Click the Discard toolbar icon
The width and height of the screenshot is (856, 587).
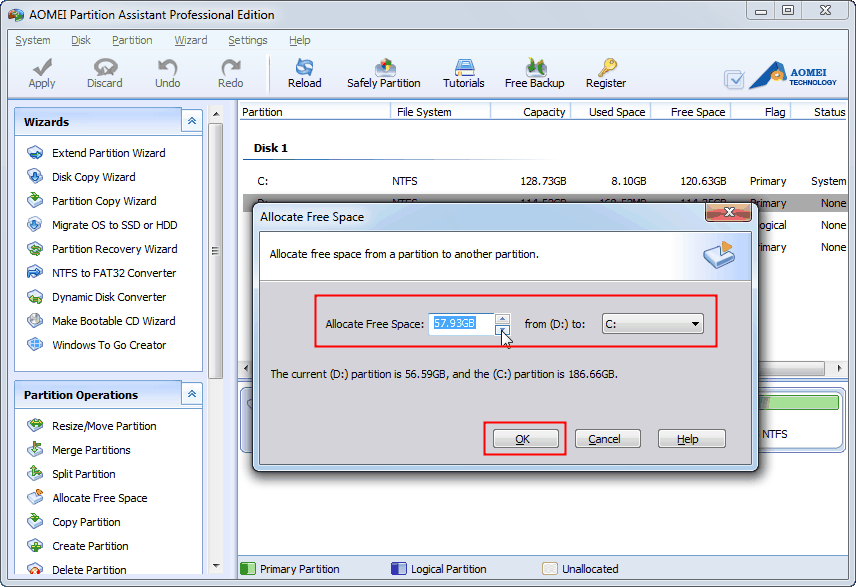click(x=105, y=68)
